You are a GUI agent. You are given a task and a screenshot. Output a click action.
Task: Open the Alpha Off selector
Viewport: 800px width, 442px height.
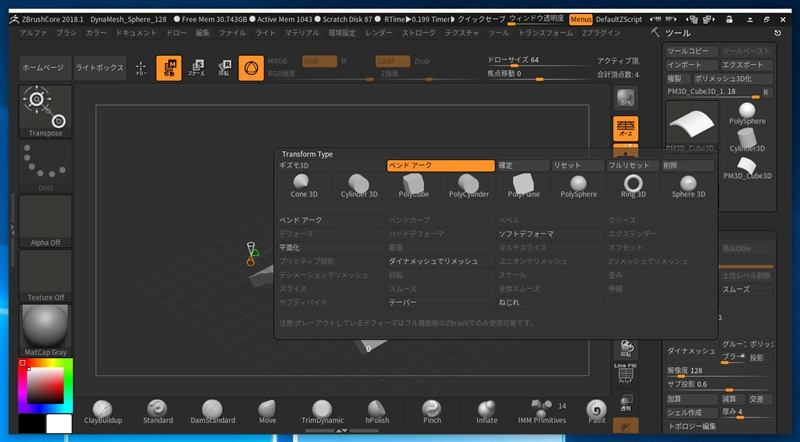[45, 221]
